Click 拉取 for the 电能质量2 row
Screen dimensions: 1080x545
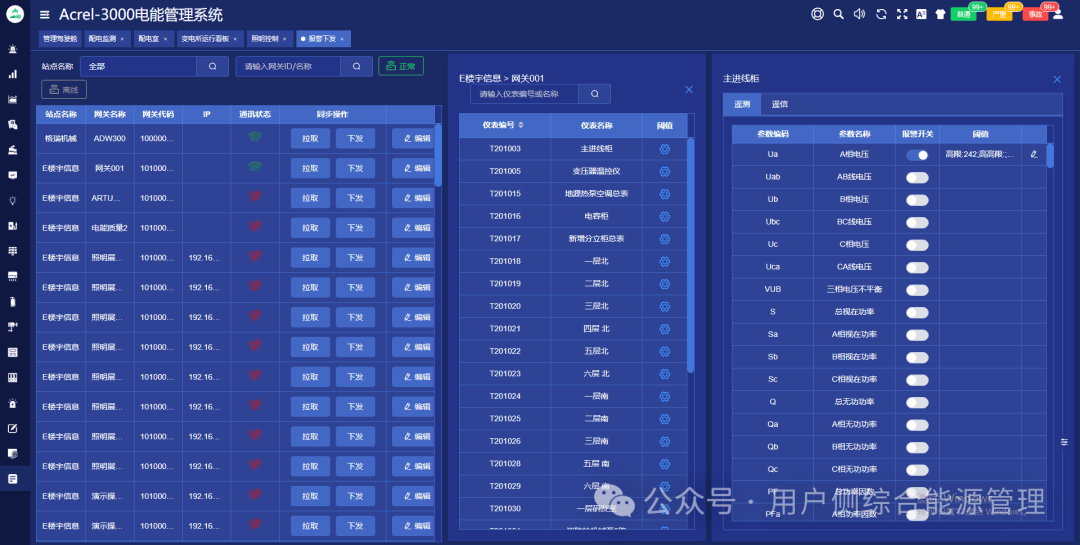click(x=310, y=227)
